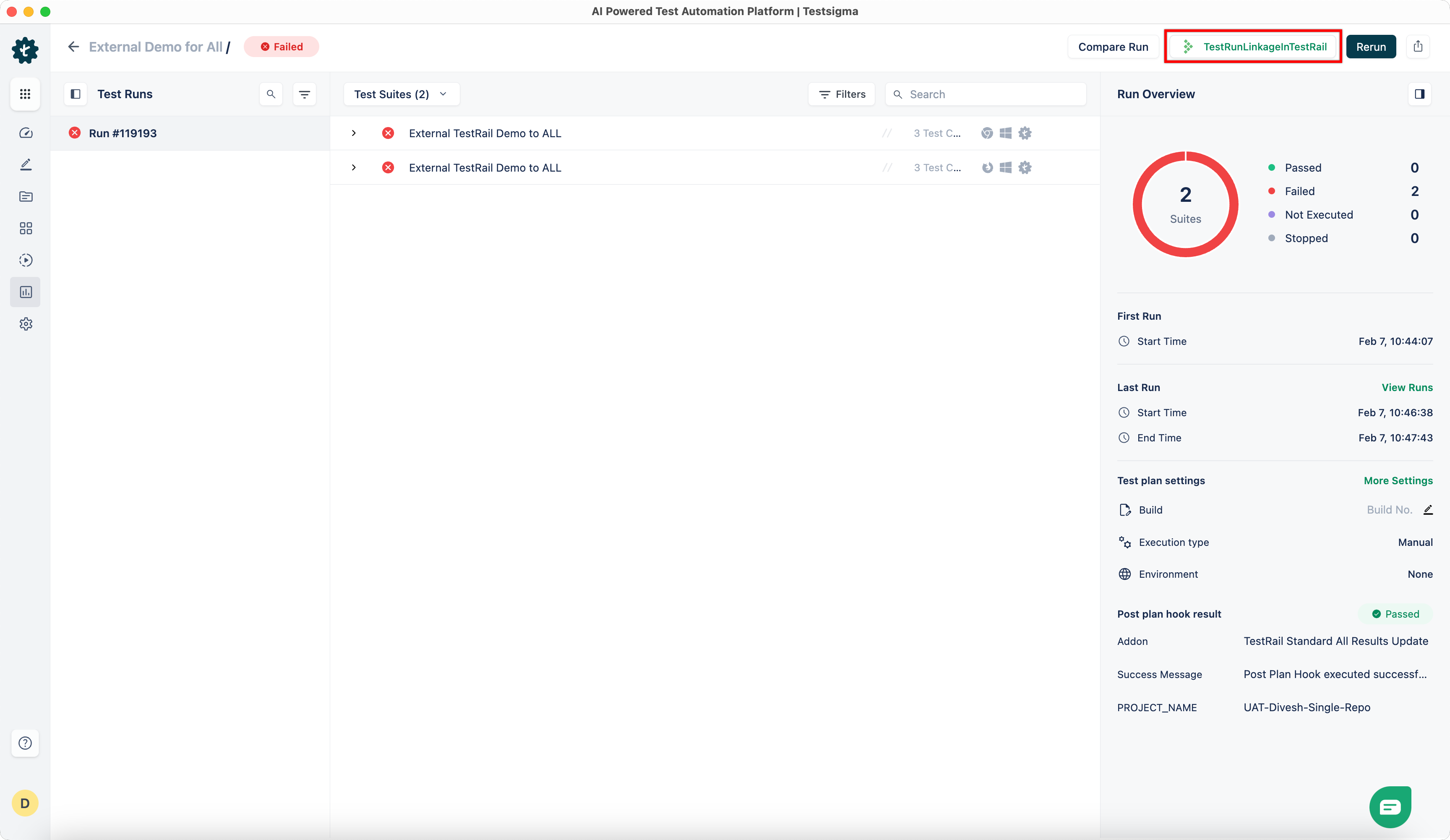Viewport: 1450px width, 840px height.
Task: Open the Test Runs filter icon
Action: click(304, 94)
